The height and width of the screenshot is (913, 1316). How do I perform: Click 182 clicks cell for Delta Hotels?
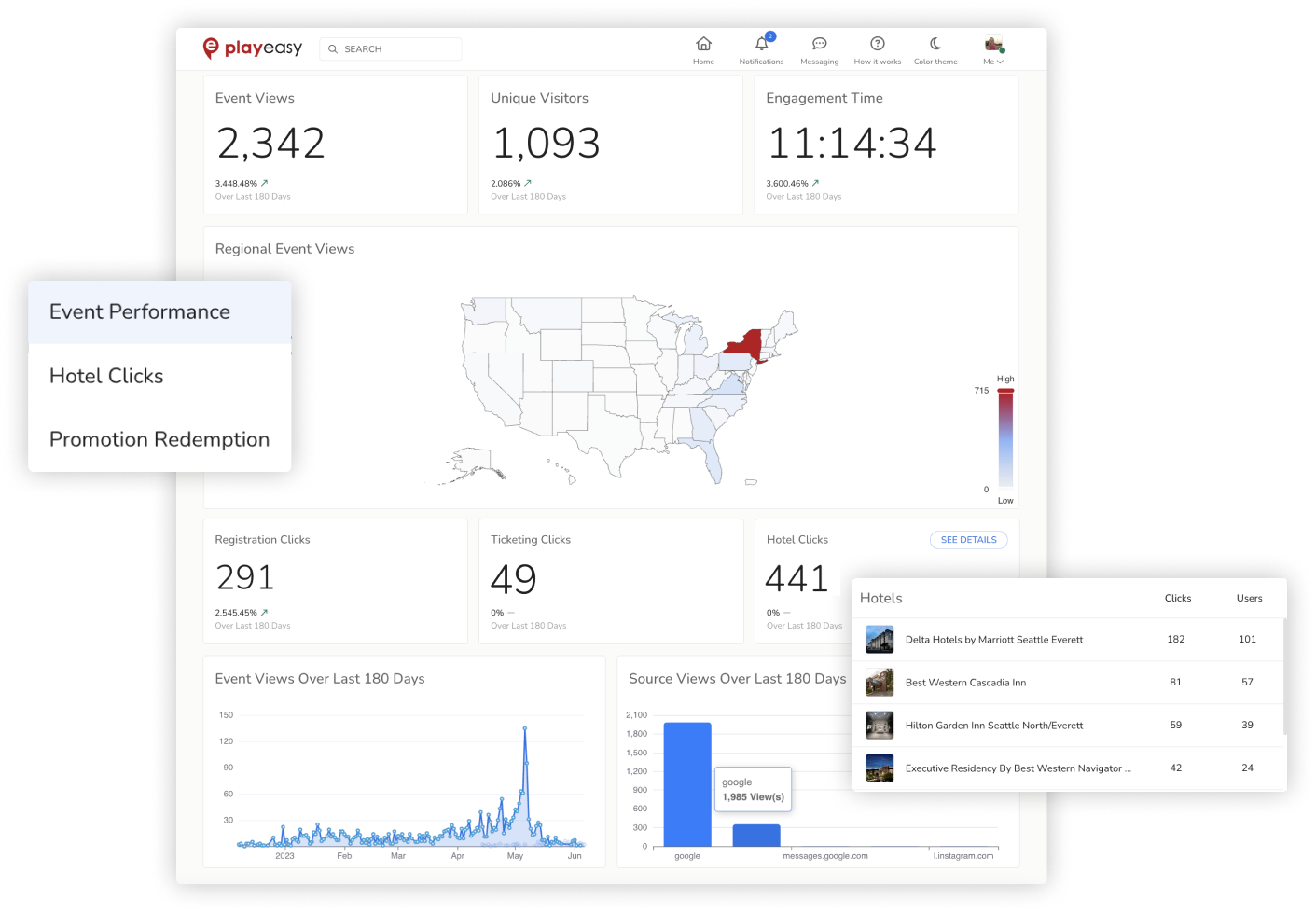(x=1176, y=640)
